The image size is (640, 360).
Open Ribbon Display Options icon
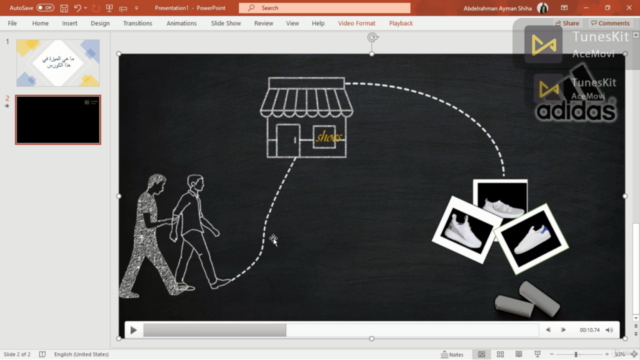click(564, 8)
